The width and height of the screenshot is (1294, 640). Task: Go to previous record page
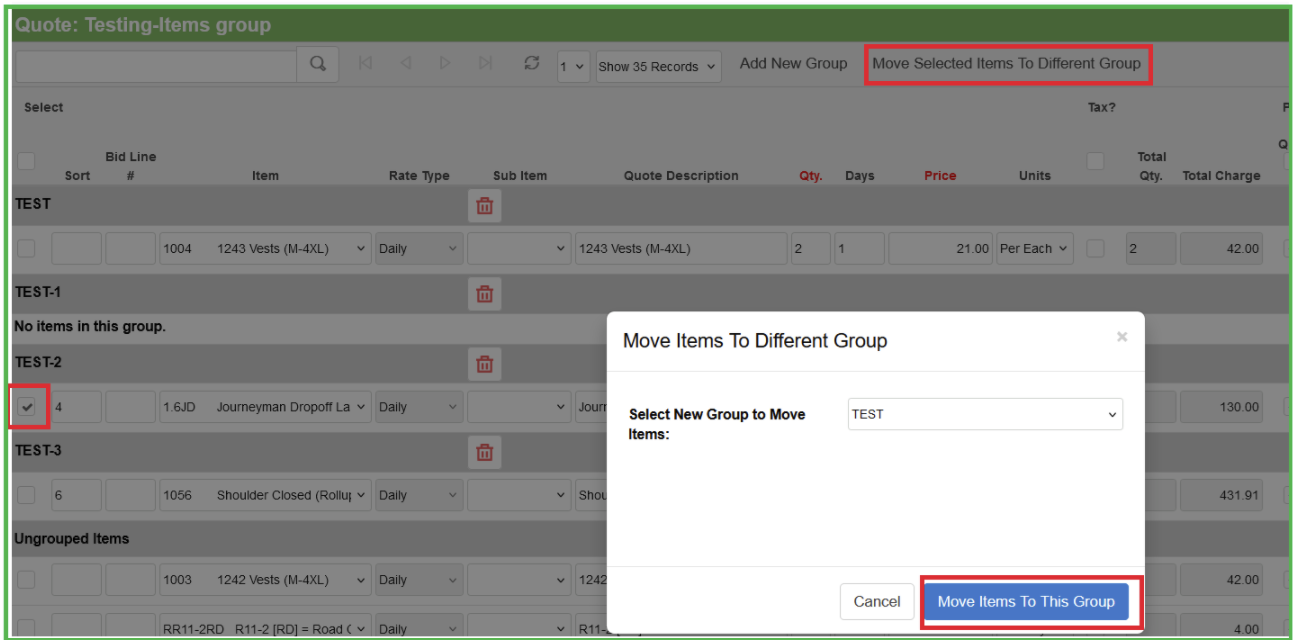[x=406, y=64]
